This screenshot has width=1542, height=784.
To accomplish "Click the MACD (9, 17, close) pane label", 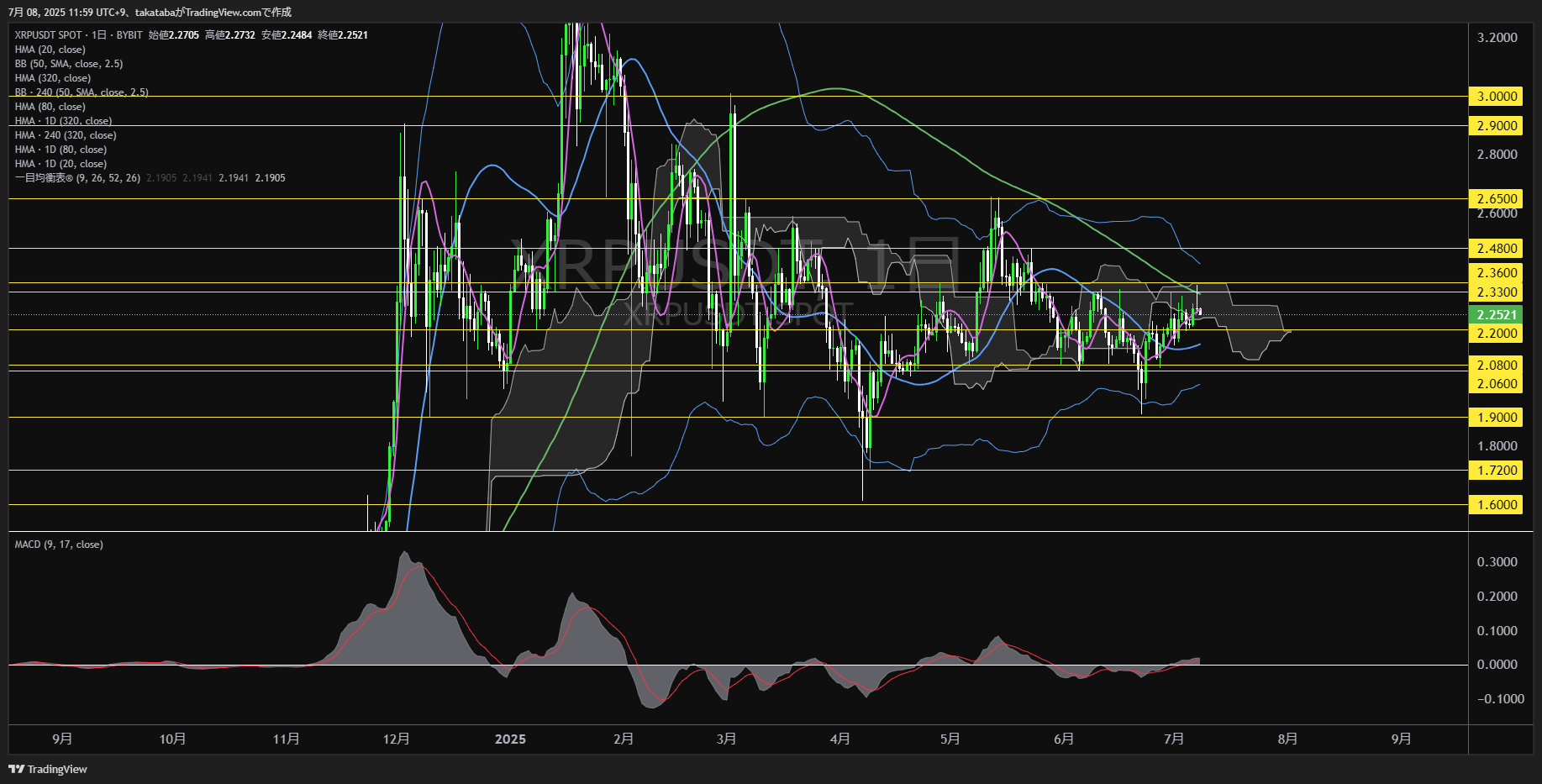I will (59, 545).
